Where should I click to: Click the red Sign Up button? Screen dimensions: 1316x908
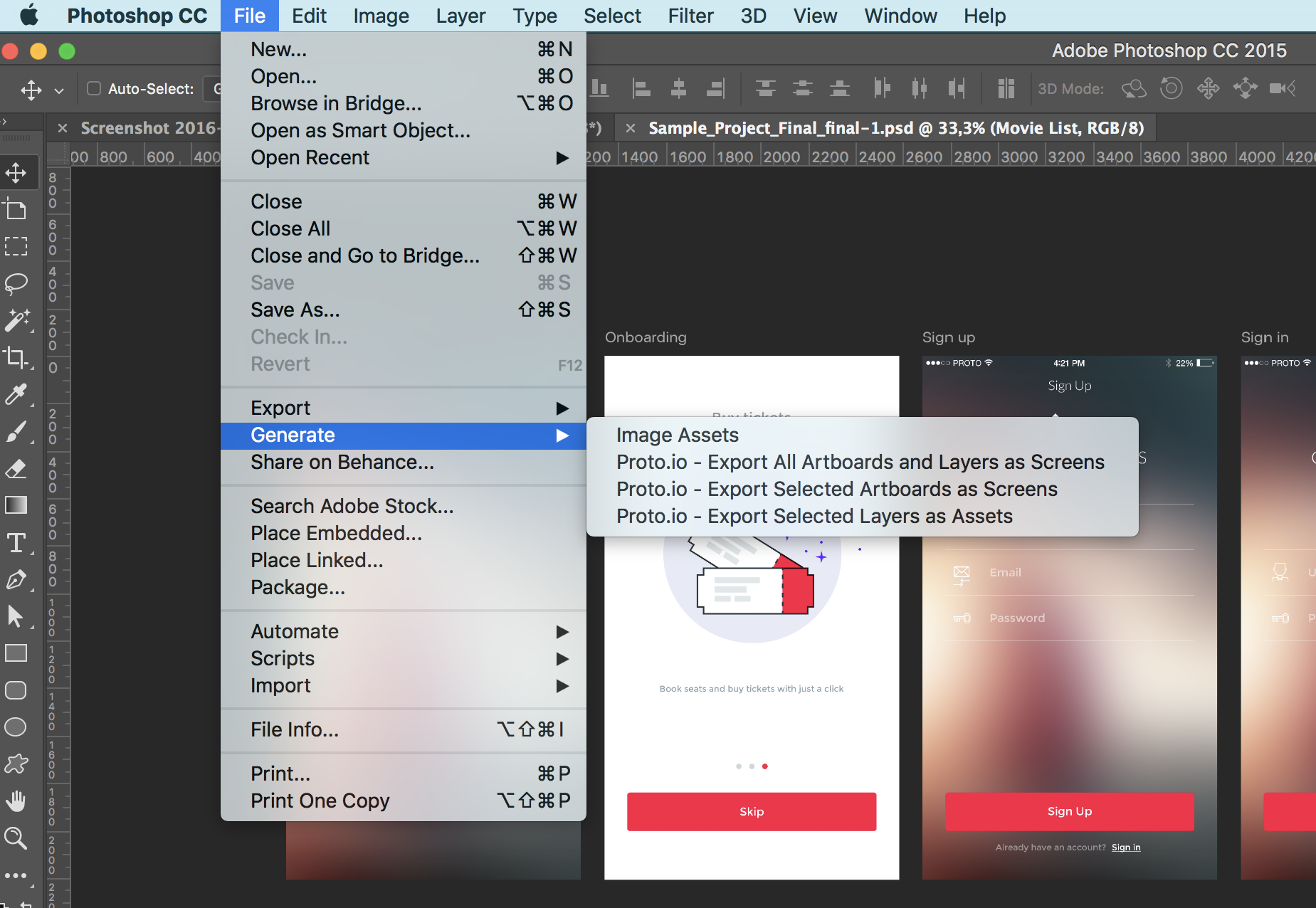tap(1070, 811)
